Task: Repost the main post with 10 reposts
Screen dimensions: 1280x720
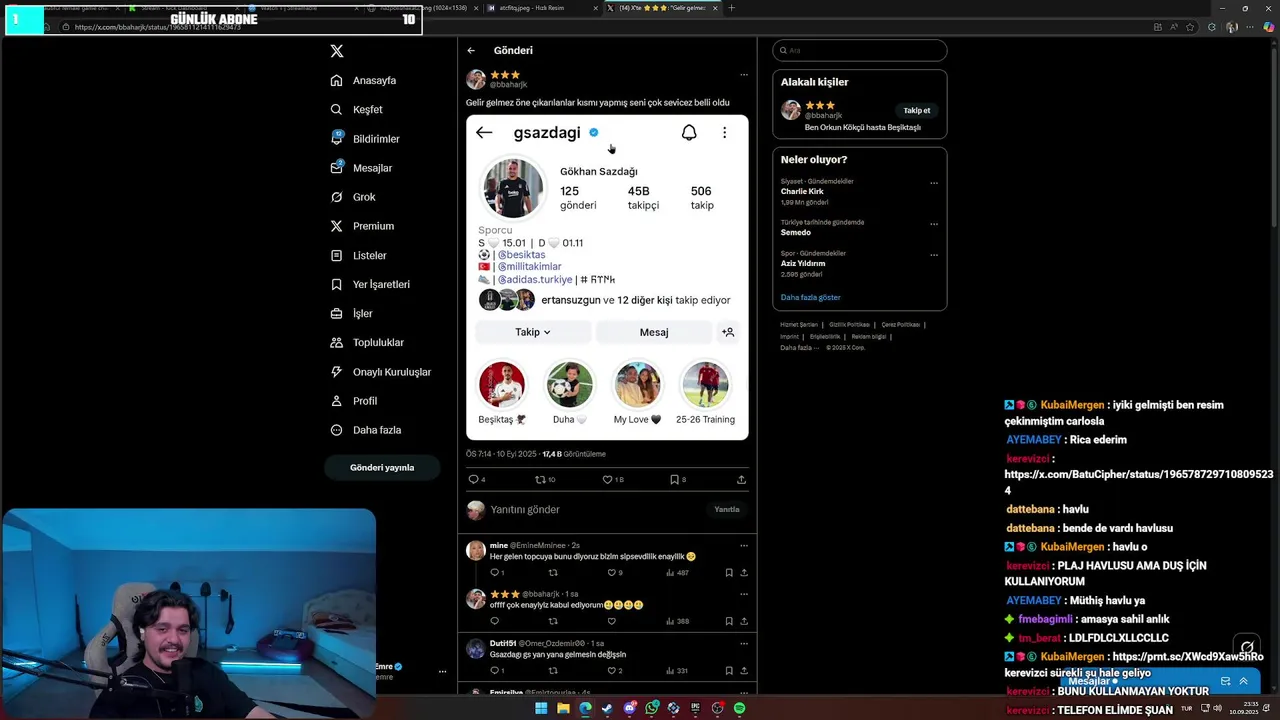Action: (x=545, y=479)
